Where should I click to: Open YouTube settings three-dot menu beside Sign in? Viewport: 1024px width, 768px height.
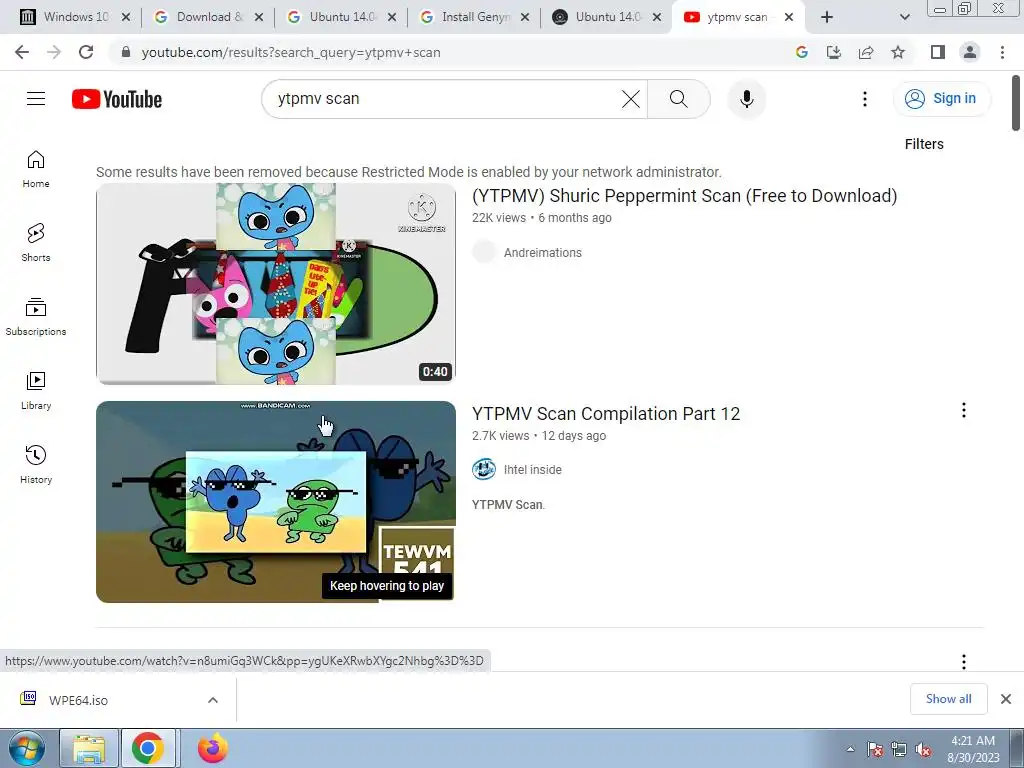click(865, 99)
